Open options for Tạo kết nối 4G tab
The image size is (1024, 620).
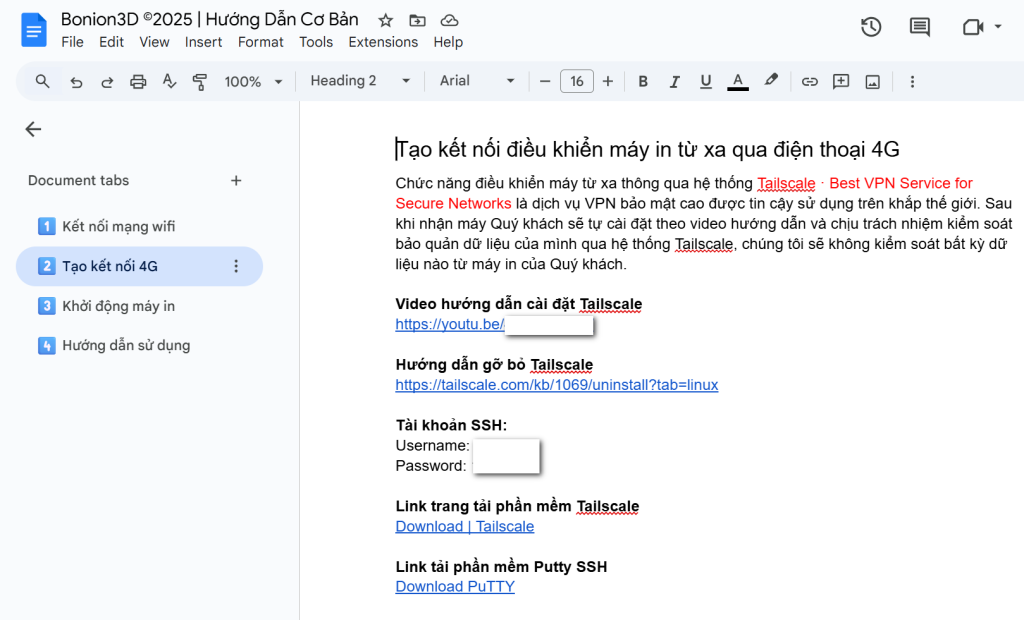click(236, 266)
